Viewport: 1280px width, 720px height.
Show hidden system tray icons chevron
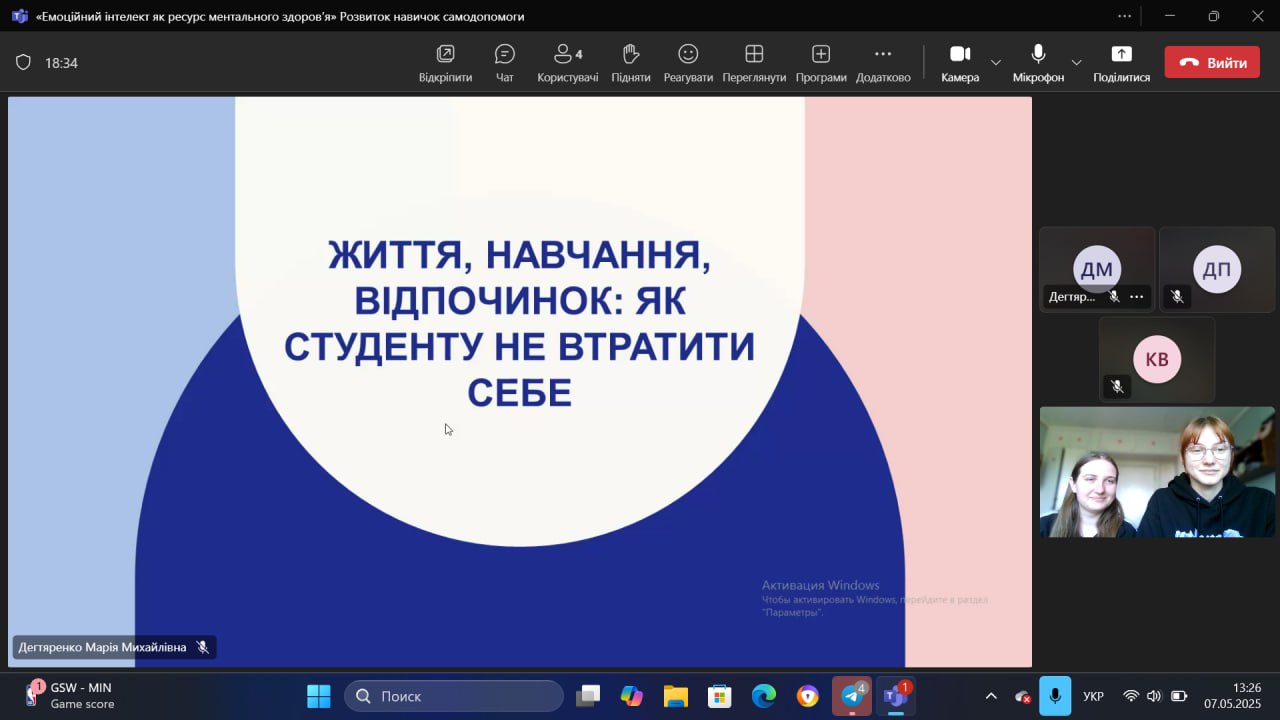(x=991, y=696)
